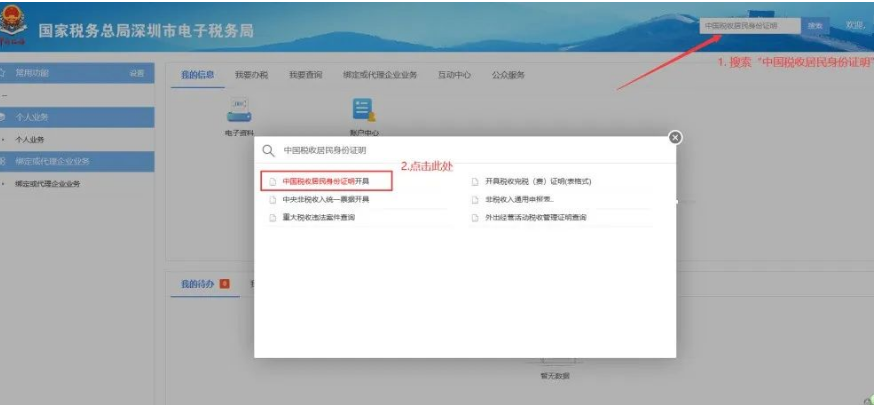Click the 暂无数据 empty-state text
874x405 pixels.
[x=555, y=376]
